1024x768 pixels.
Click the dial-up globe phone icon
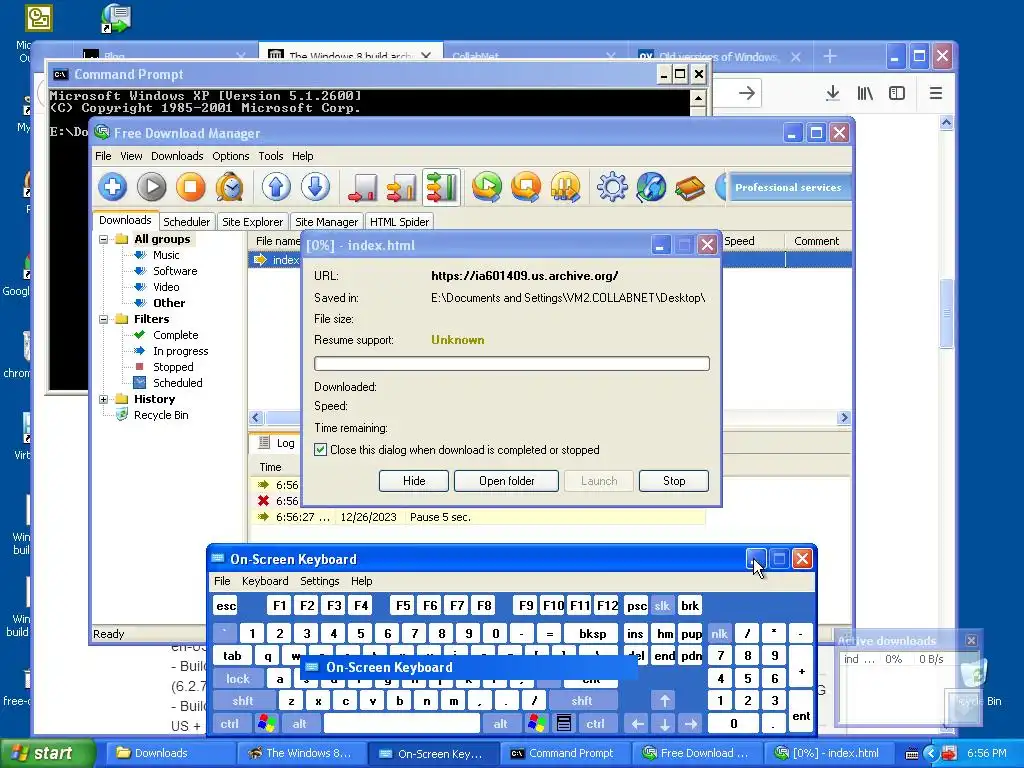(651, 187)
